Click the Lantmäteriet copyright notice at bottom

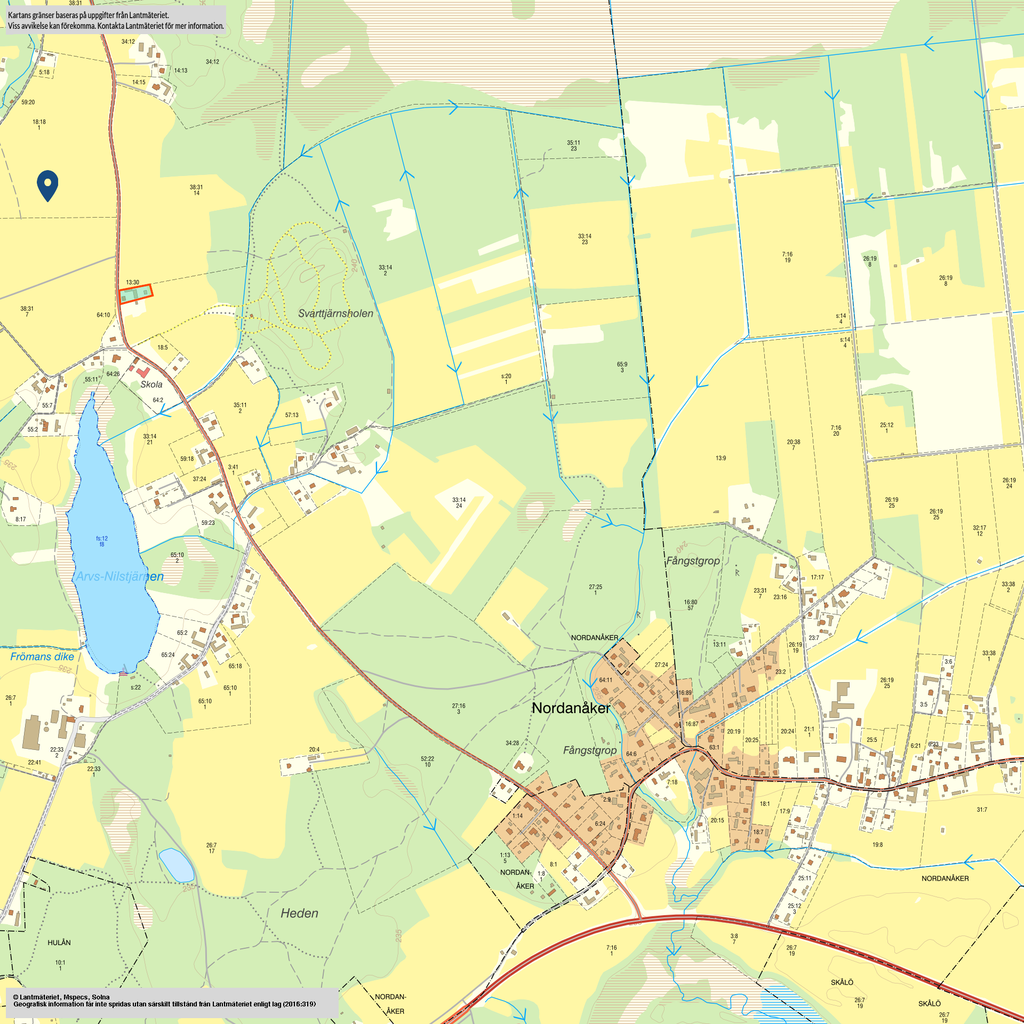tap(170, 1003)
